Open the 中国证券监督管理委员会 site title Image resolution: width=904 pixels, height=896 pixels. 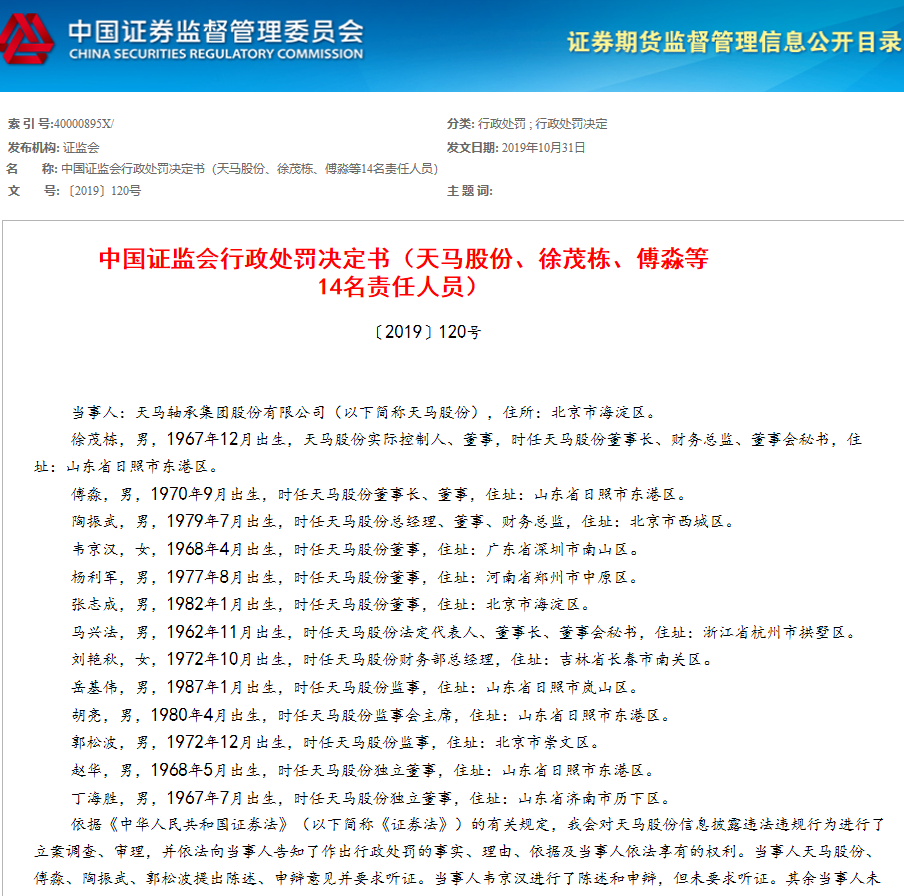(x=216, y=31)
